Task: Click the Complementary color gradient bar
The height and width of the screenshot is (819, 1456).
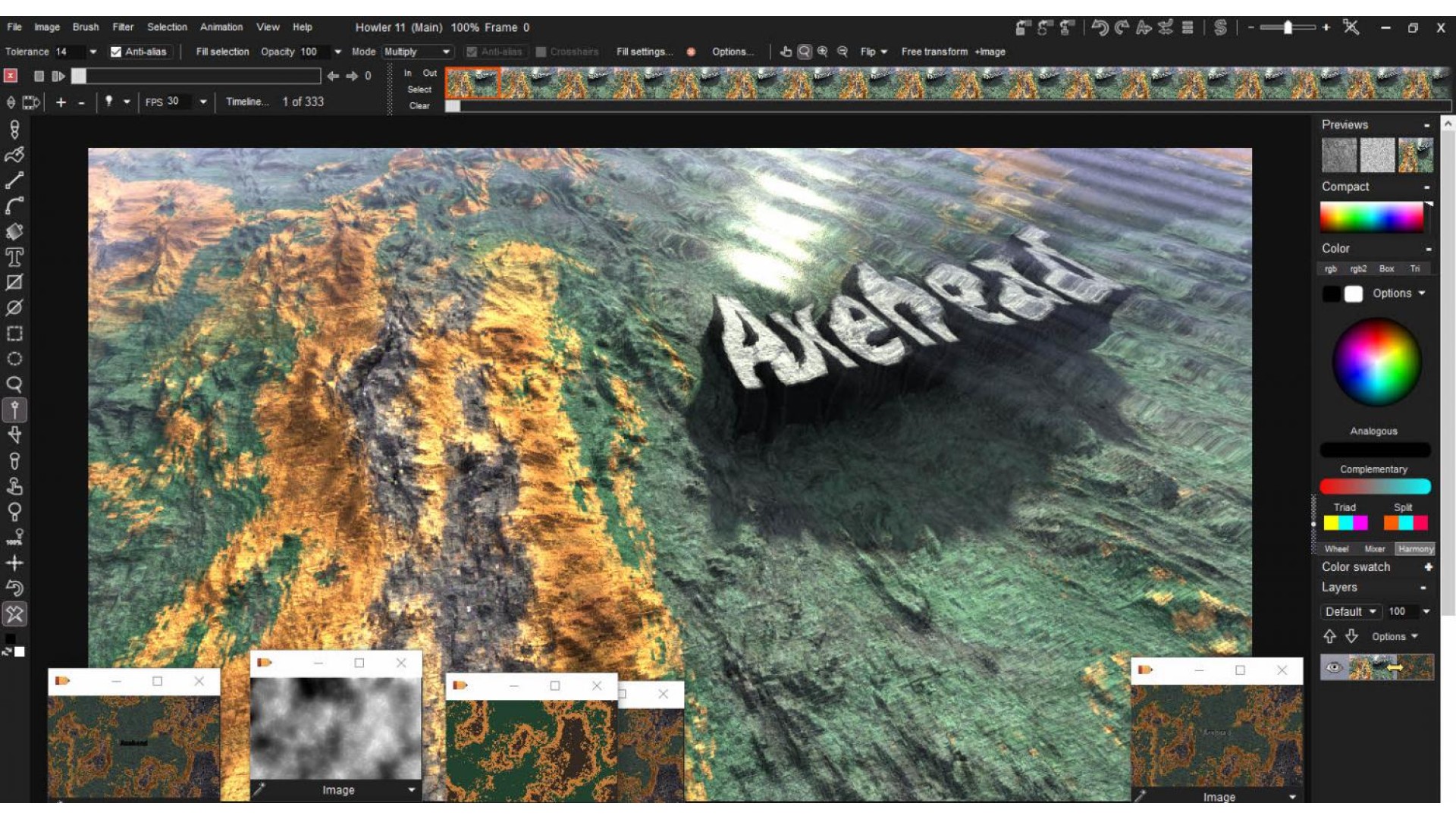Action: pyautogui.click(x=1375, y=486)
